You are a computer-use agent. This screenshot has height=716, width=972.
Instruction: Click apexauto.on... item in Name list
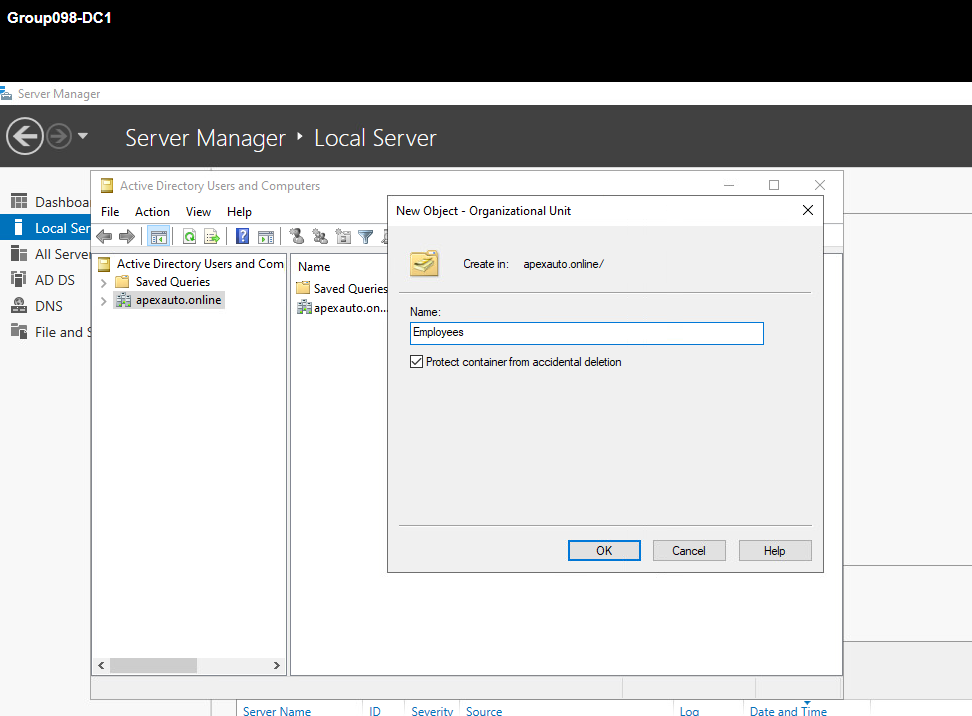pyautogui.click(x=342, y=307)
